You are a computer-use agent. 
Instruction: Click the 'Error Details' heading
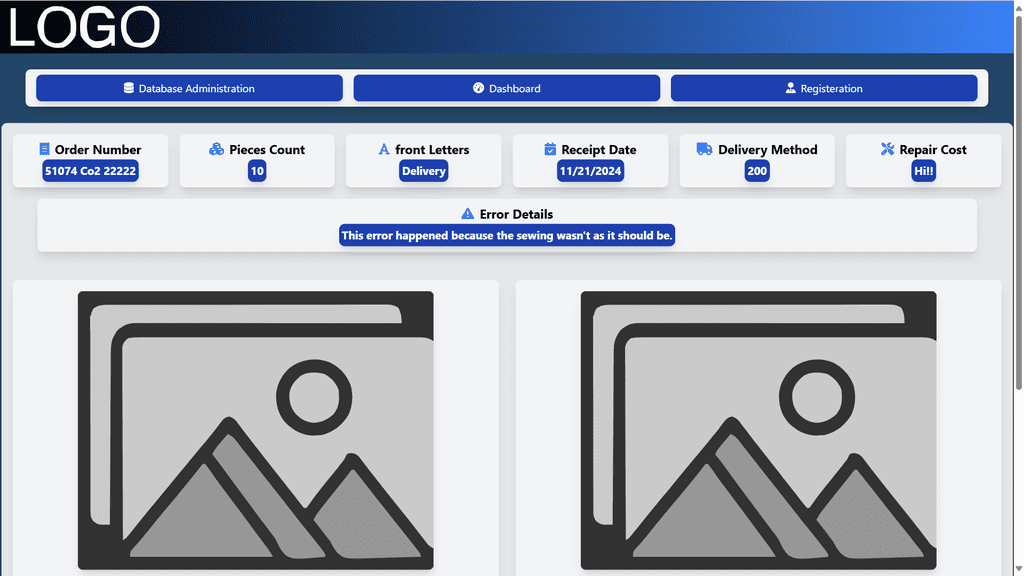[x=516, y=214]
